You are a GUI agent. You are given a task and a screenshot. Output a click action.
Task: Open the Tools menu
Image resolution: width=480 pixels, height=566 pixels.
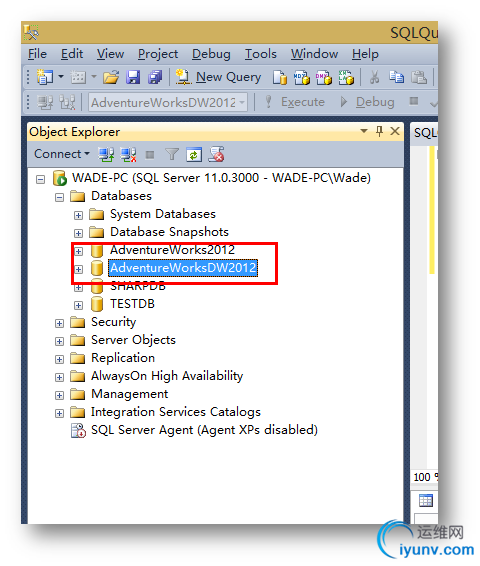(x=261, y=54)
